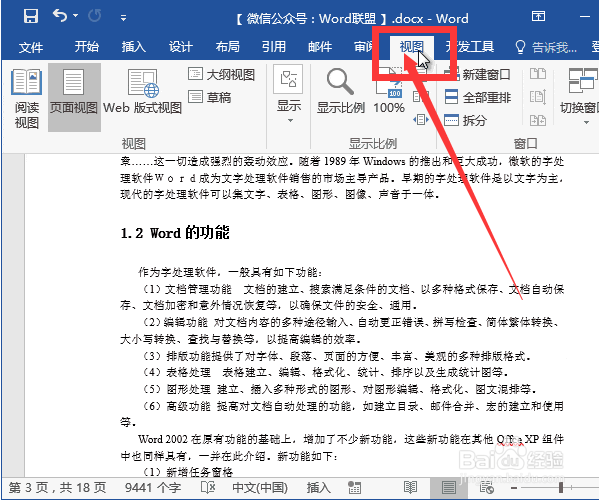The image size is (599, 500).
Task: Click the greyed 并排查看 icon
Action: [538, 74]
